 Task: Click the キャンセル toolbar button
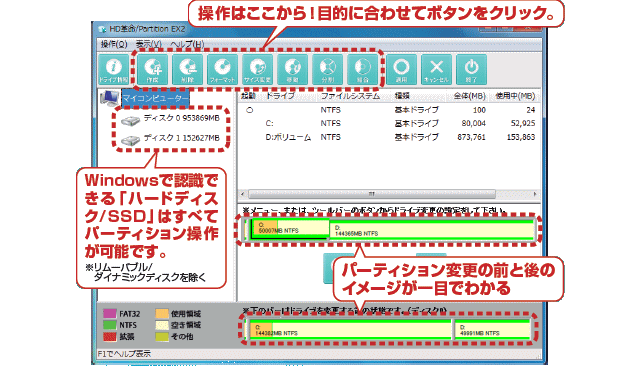(437, 69)
